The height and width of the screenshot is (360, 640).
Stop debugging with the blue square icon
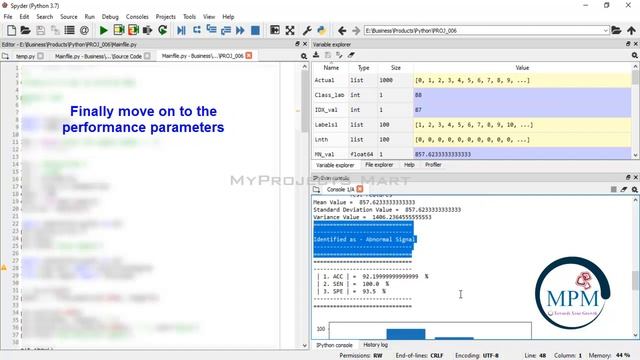[x=255, y=30]
